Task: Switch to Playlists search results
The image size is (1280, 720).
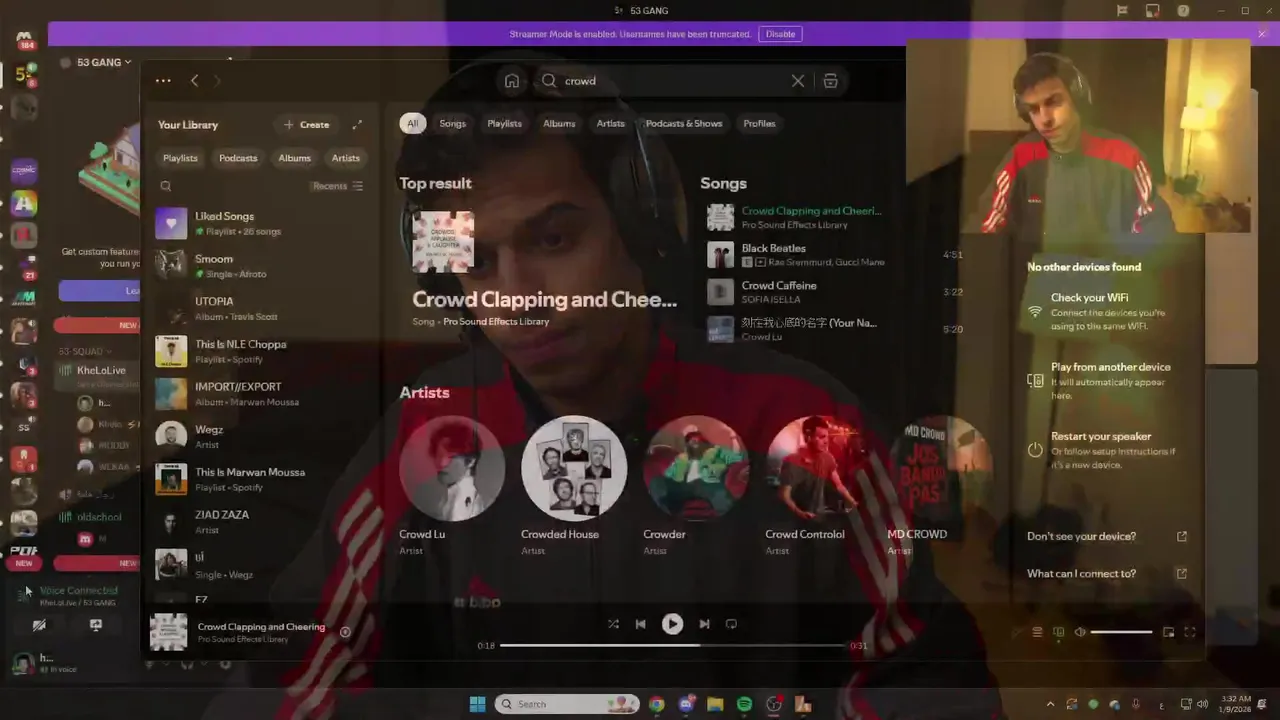Action: 504,124
